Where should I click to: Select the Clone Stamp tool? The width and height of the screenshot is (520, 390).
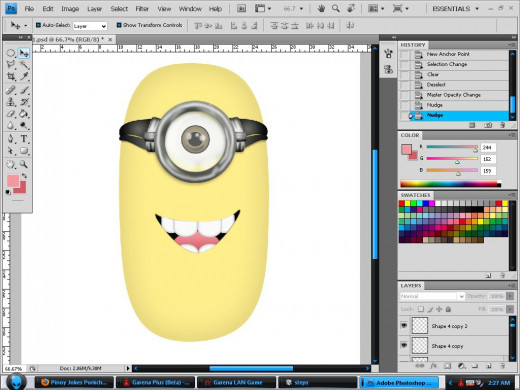(11, 102)
